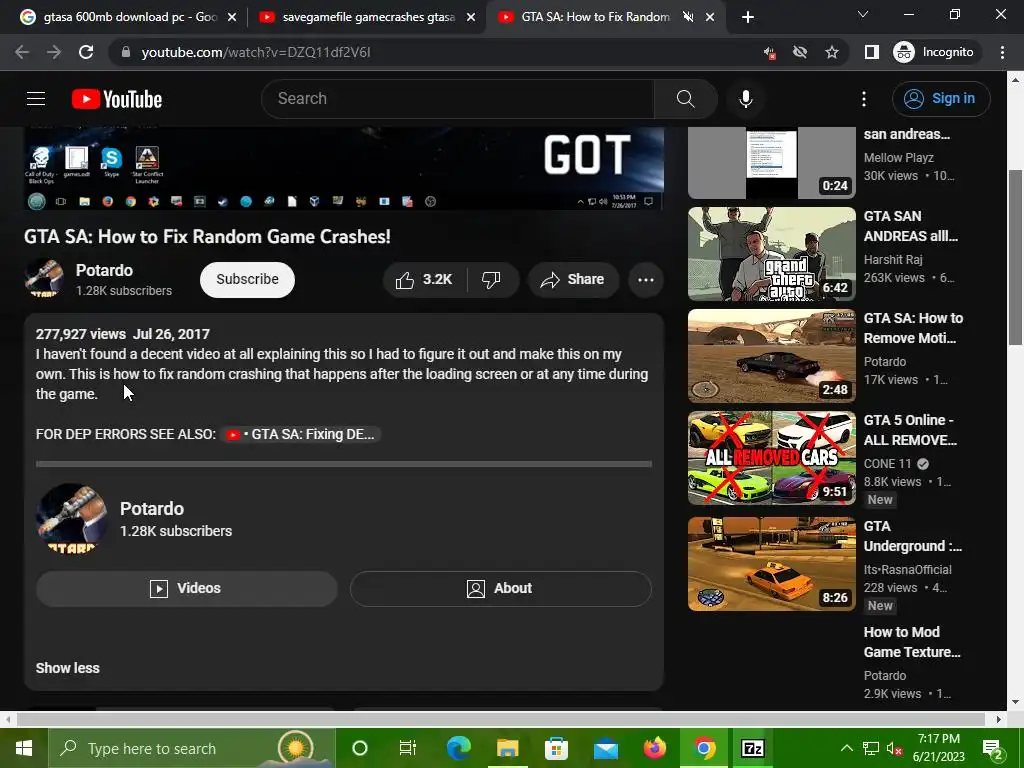This screenshot has width=1024, height=768.
Task: Start voice search with microphone icon
Action: pos(745,99)
